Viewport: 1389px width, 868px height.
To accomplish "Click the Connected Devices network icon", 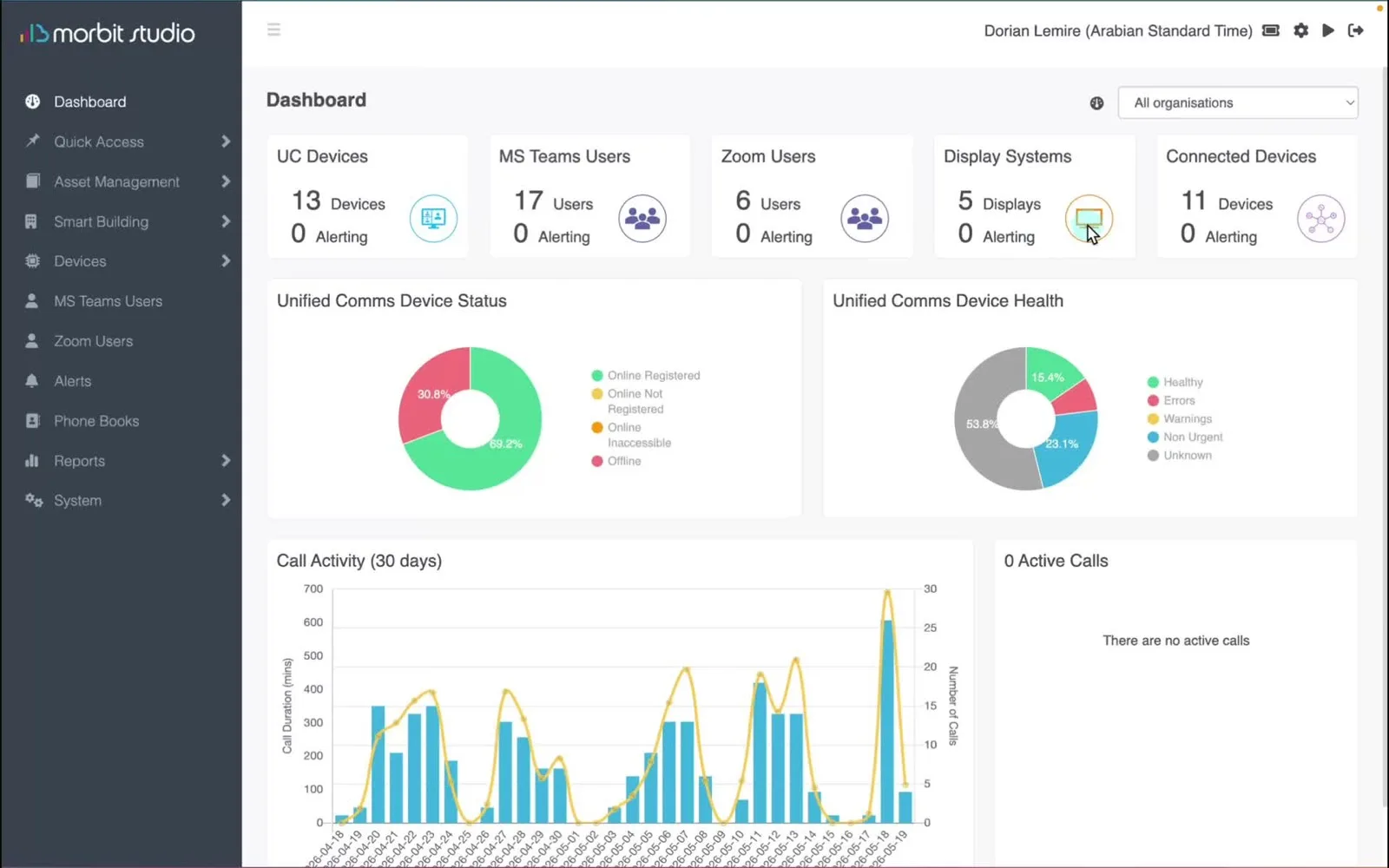I will [1320, 218].
